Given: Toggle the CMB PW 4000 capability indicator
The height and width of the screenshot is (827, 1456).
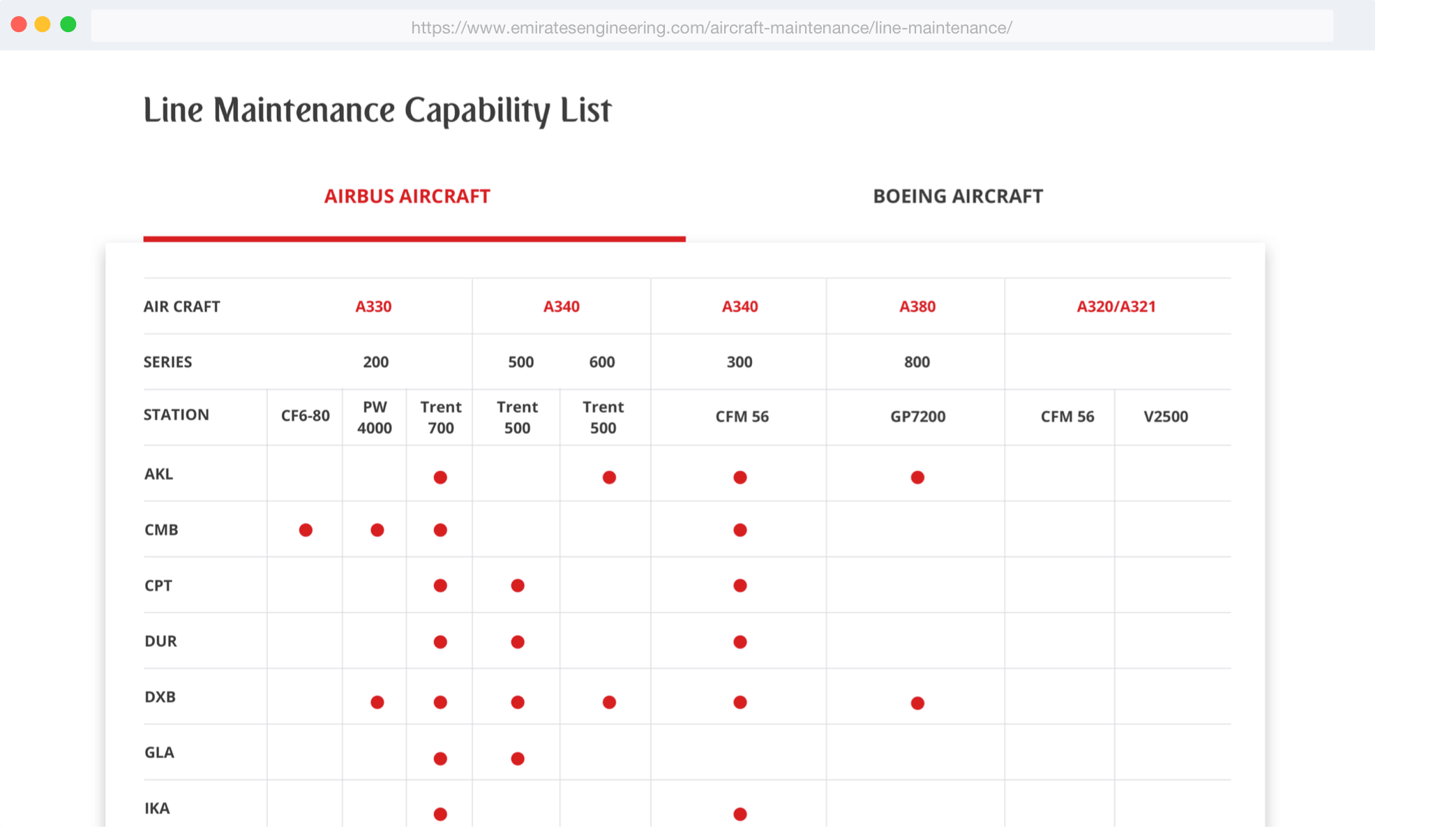Looking at the screenshot, I should click(377, 530).
